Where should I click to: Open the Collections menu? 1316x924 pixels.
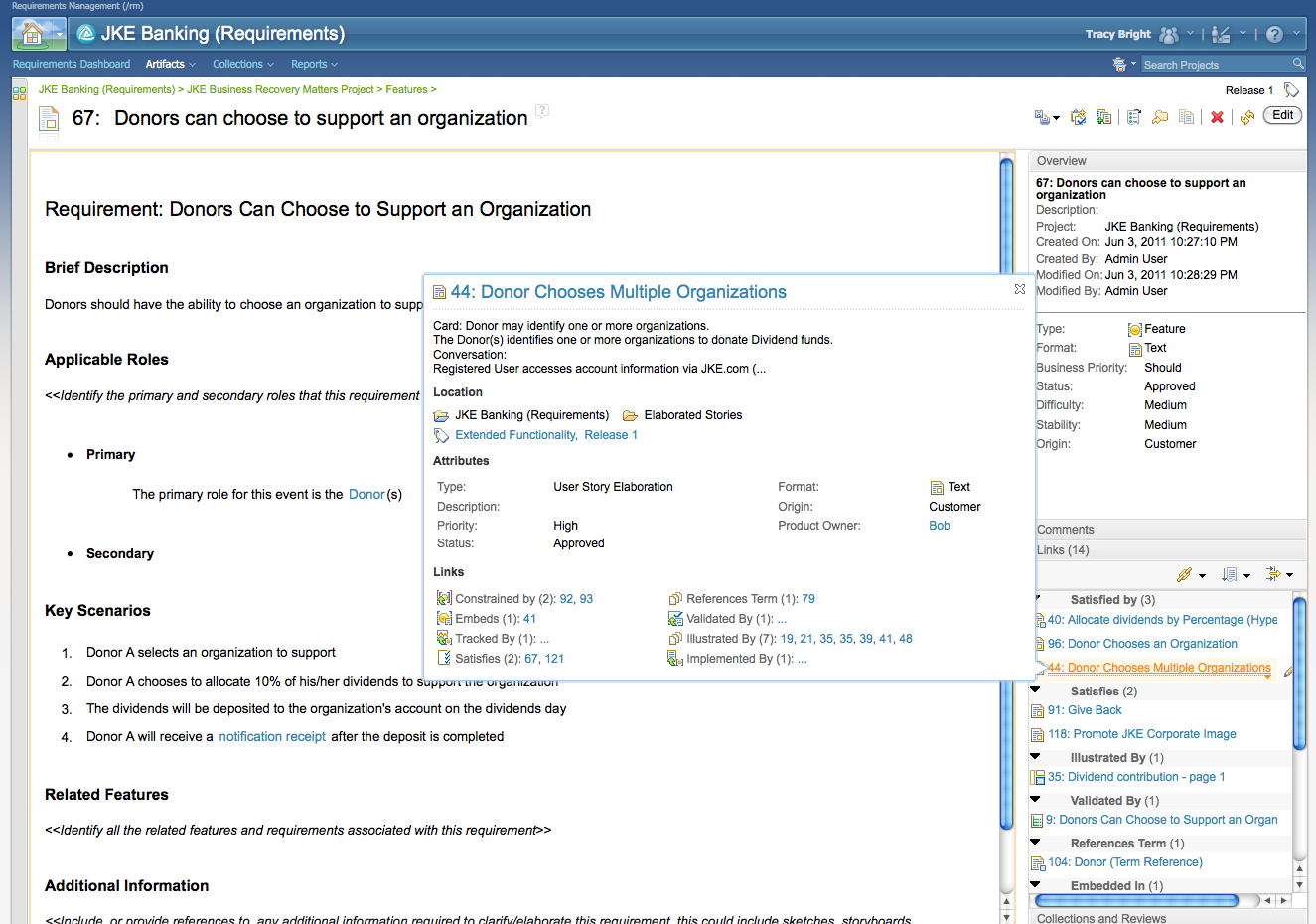[x=242, y=64]
